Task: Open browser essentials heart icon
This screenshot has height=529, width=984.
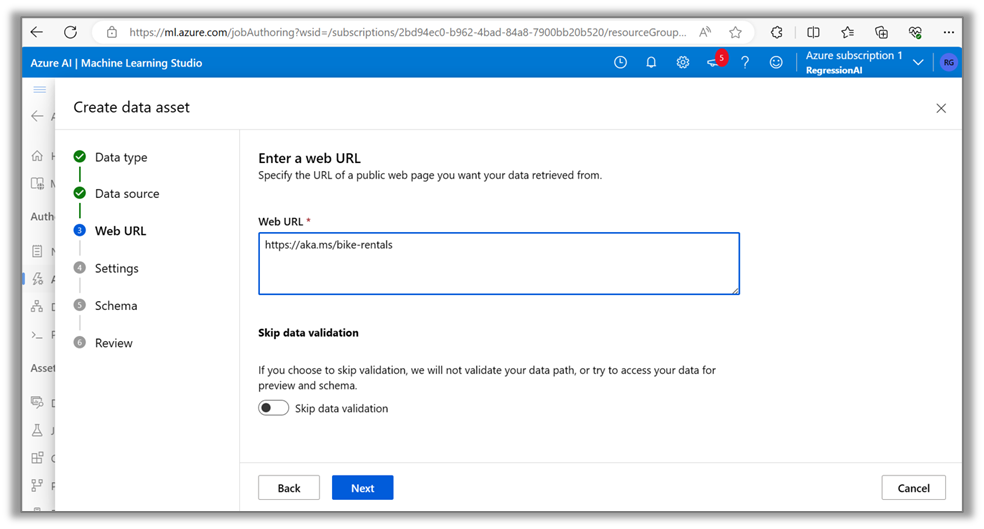Action: tap(915, 32)
